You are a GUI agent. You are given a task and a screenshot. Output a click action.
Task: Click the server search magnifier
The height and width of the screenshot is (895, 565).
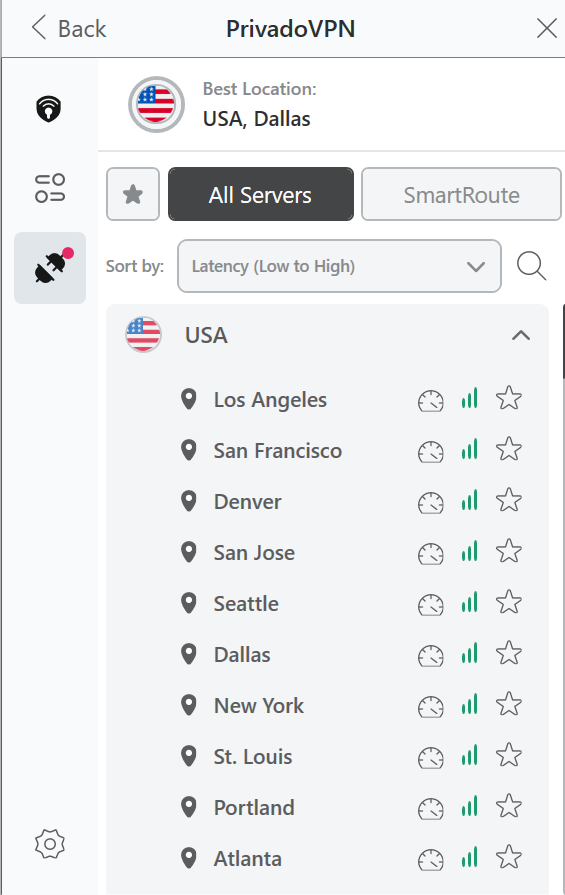tap(531, 266)
